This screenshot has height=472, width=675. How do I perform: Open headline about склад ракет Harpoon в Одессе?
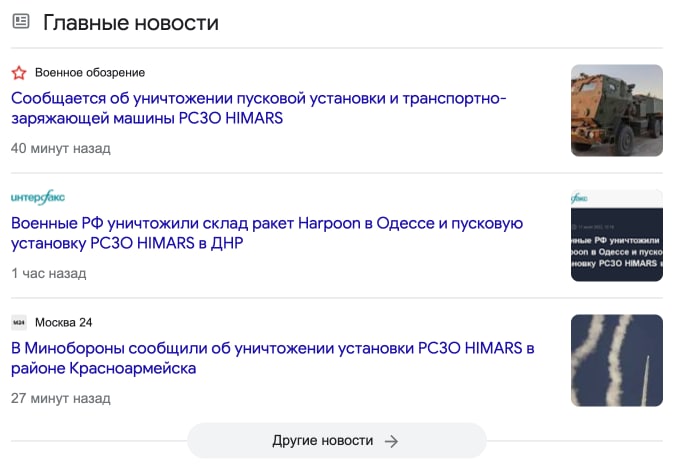pos(267,233)
